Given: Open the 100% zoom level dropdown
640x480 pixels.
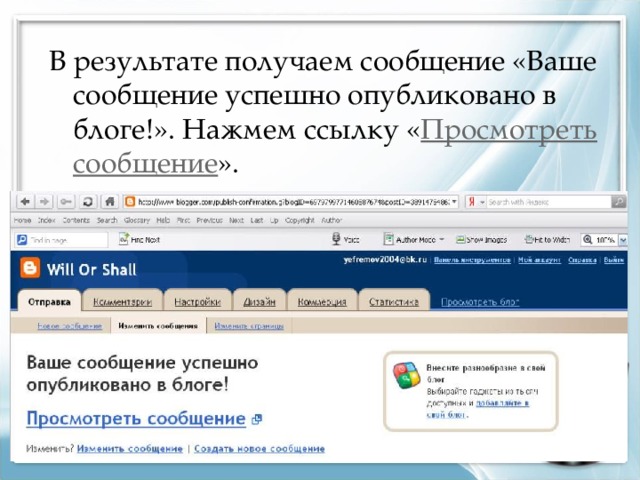Looking at the screenshot, I should click(623, 240).
